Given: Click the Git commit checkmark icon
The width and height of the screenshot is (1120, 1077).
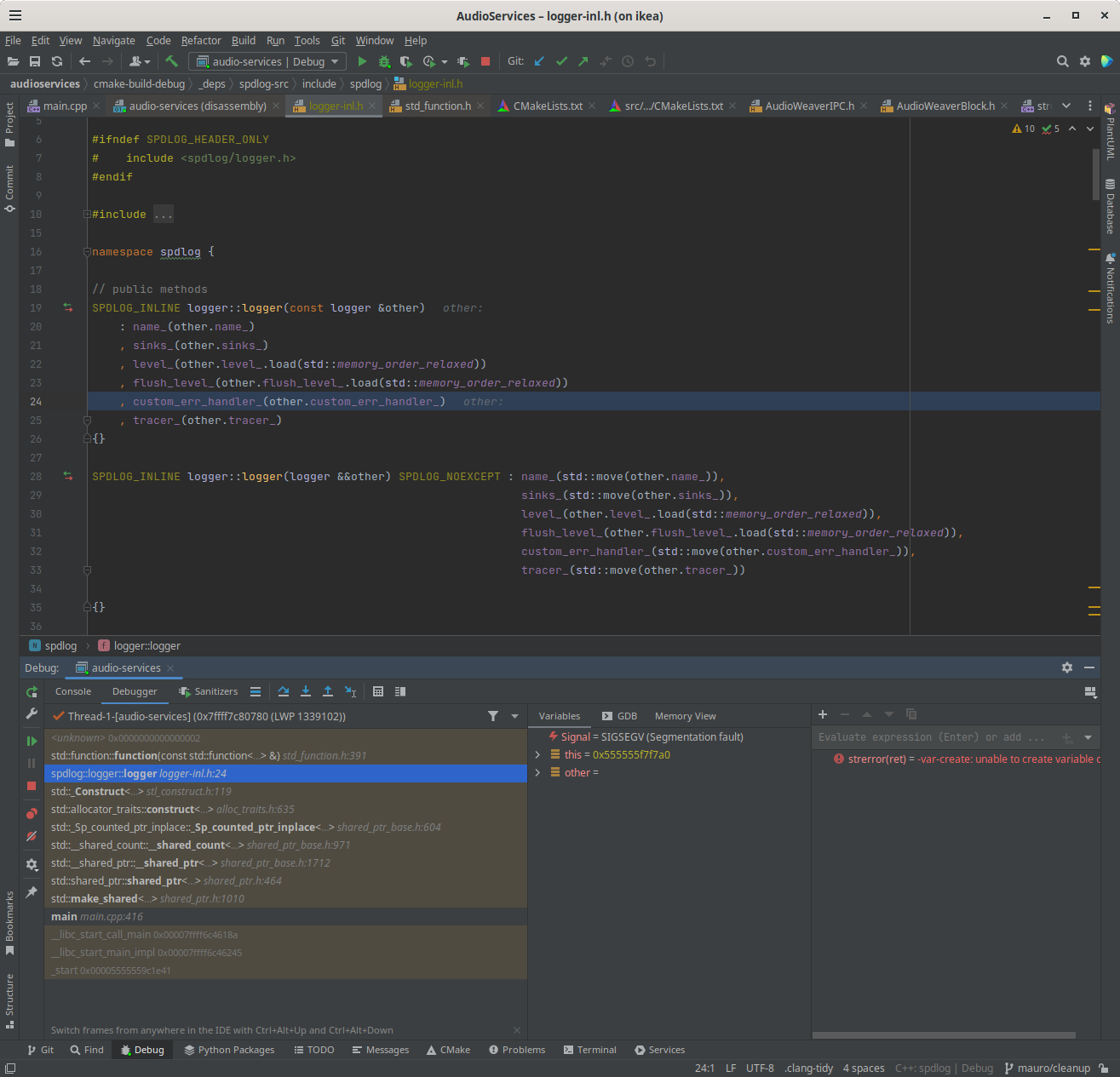Looking at the screenshot, I should tap(561, 60).
